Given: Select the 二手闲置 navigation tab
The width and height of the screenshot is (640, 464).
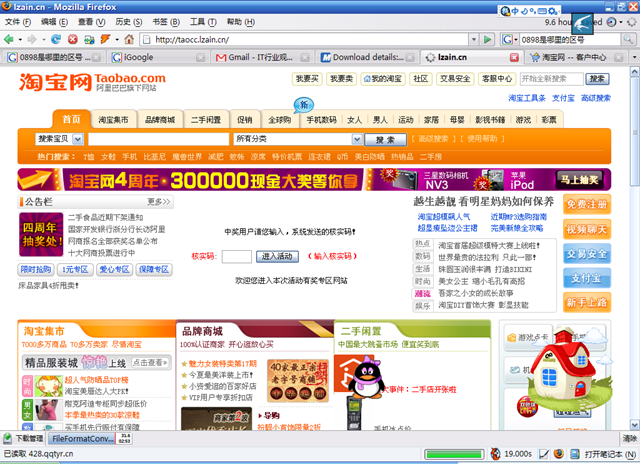Looking at the screenshot, I should click(x=206, y=120).
